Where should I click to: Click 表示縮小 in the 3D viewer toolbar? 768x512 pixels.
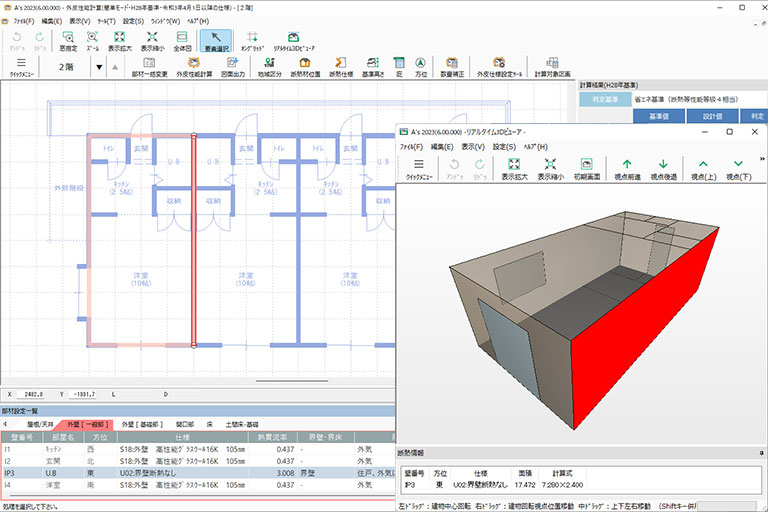click(x=551, y=169)
